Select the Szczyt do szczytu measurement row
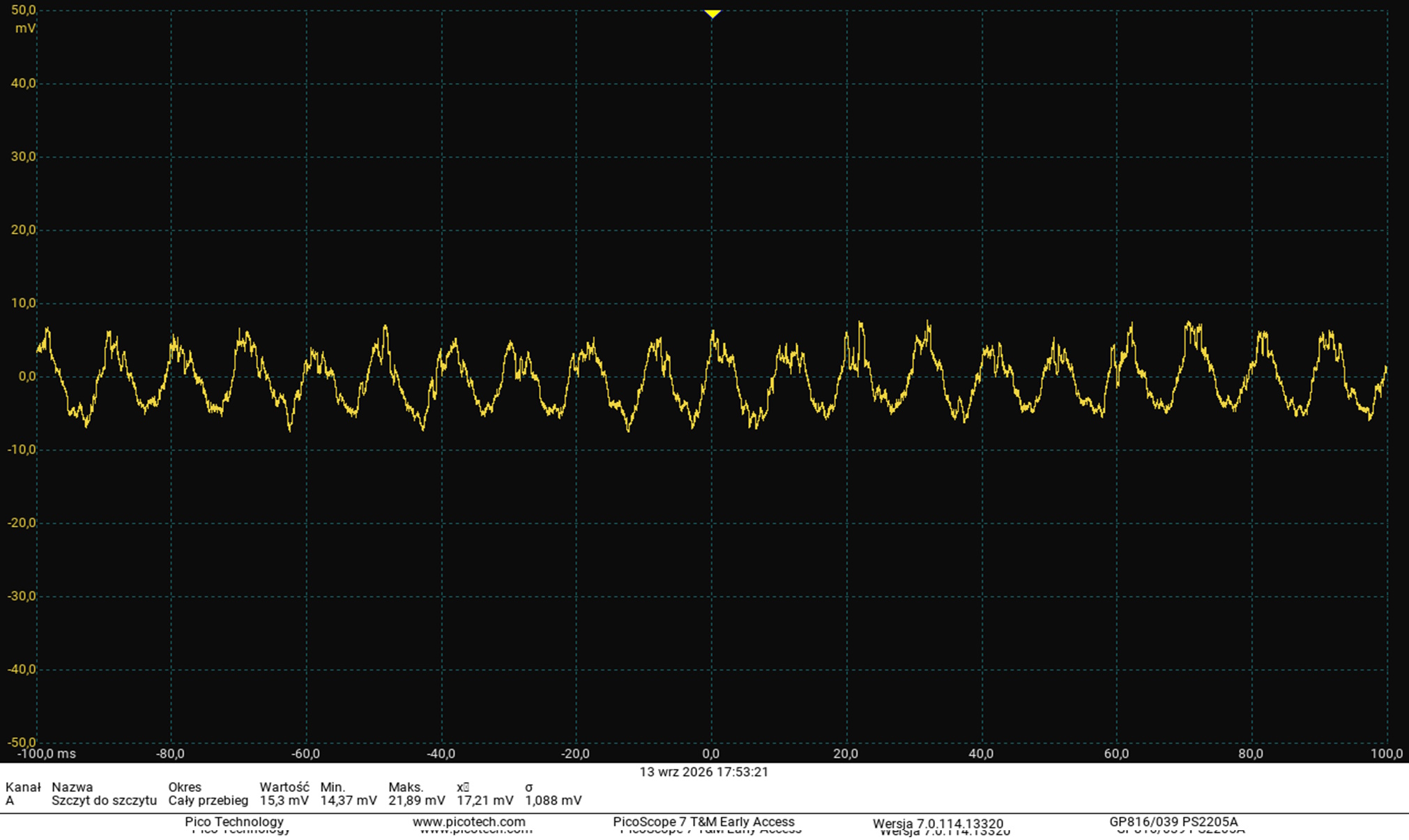Screen dimensions: 1409x840 pos(294,801)
